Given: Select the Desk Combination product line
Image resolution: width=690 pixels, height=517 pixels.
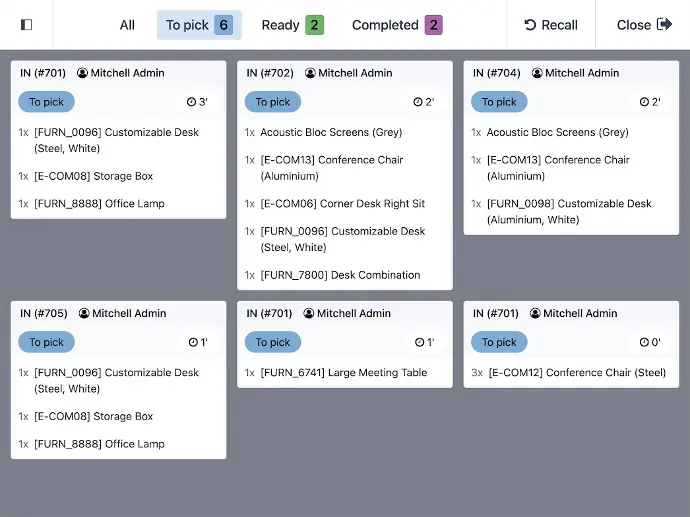Looking at the screenshot, I should [340, 275].
